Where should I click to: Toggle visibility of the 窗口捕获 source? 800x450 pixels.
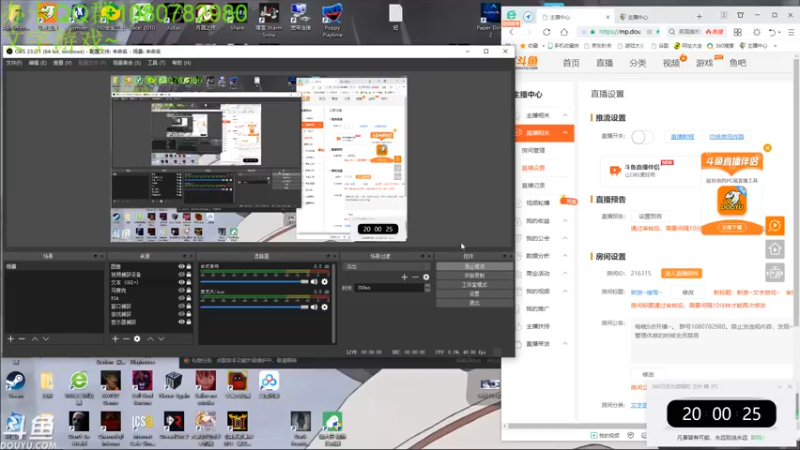tap(181, 306)
